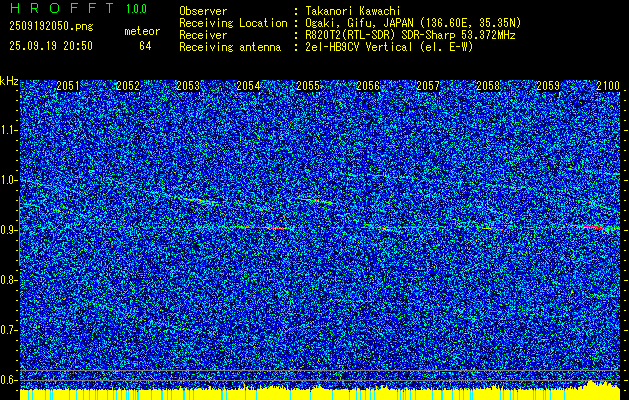Click the 2053 time marker
629x400 pixels.
[188, 86]
